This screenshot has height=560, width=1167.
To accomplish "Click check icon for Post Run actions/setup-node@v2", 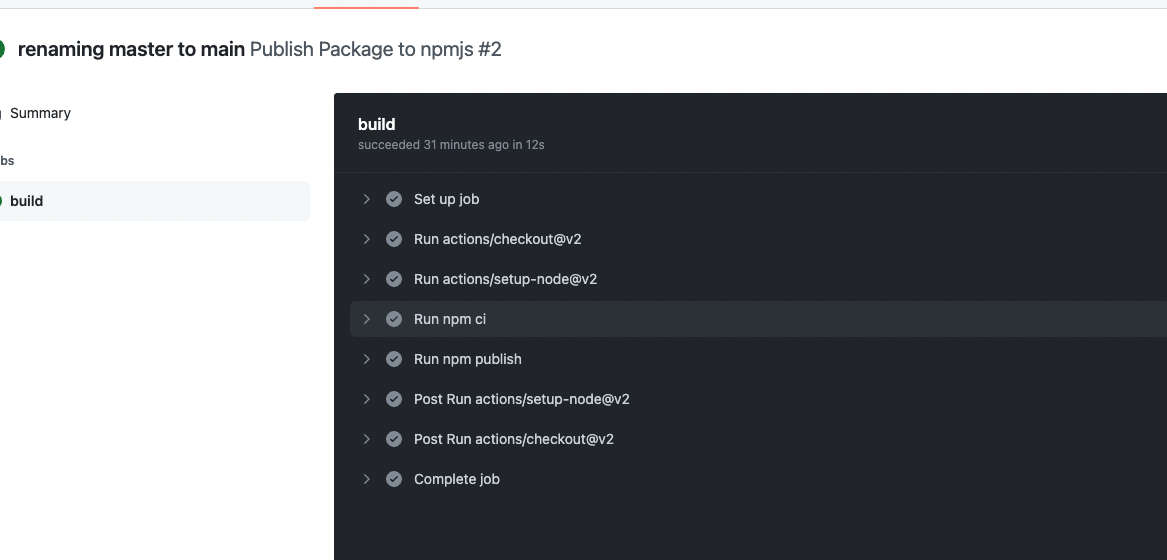I will point(394,399).
